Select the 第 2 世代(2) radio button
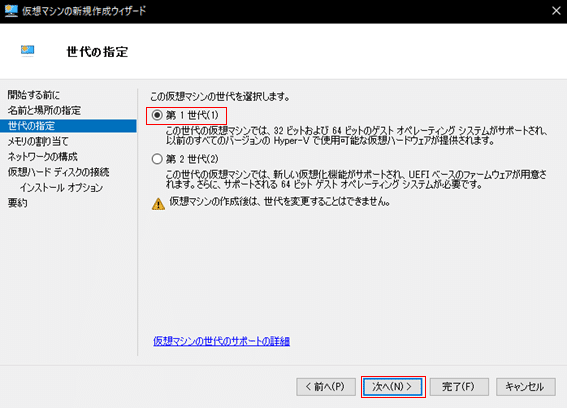 (x=157, y=159)
